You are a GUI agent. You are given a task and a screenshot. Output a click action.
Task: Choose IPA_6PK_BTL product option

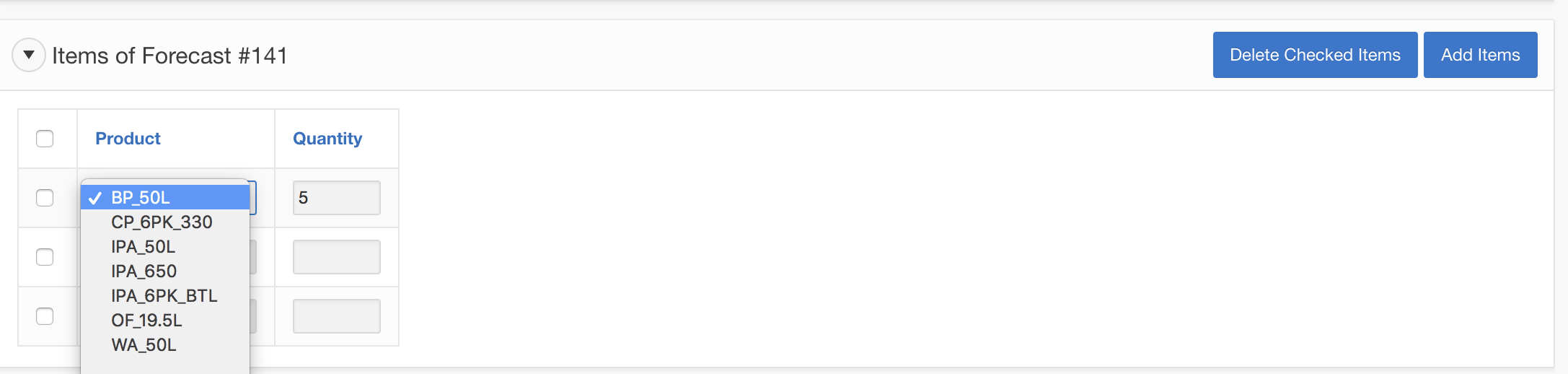[164, 296]
